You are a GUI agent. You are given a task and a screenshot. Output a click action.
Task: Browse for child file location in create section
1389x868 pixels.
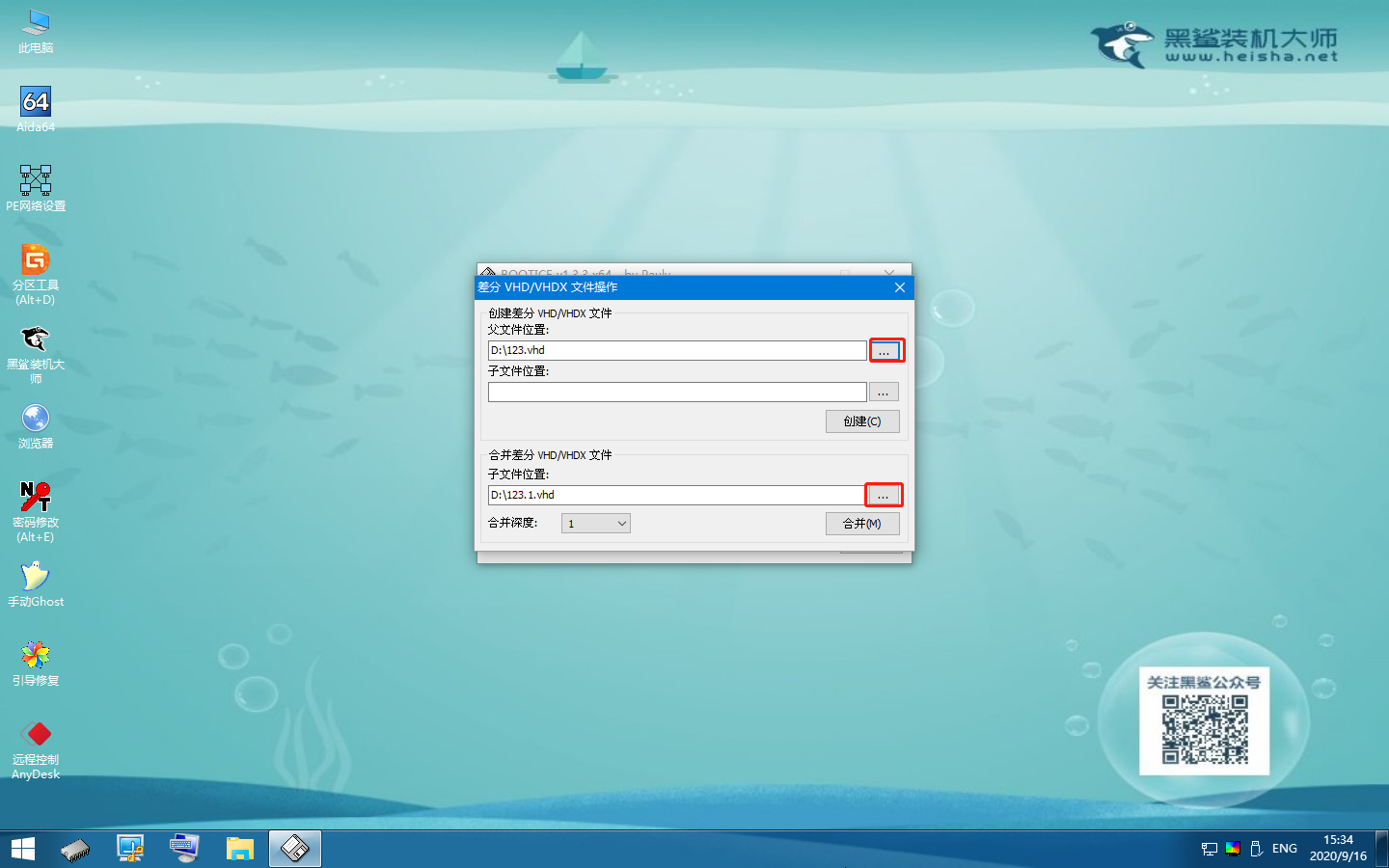tap(884, 392)
